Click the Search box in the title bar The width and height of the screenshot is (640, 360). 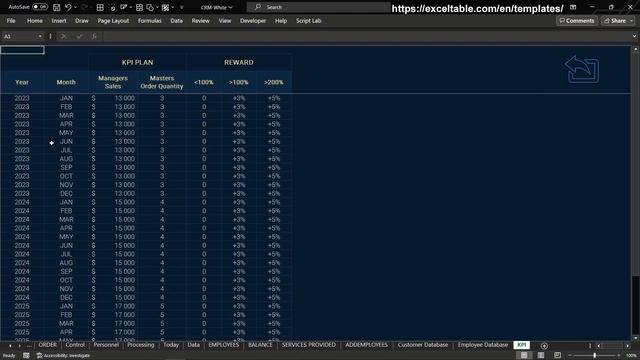pyautogui.click(x=318, y=7)
